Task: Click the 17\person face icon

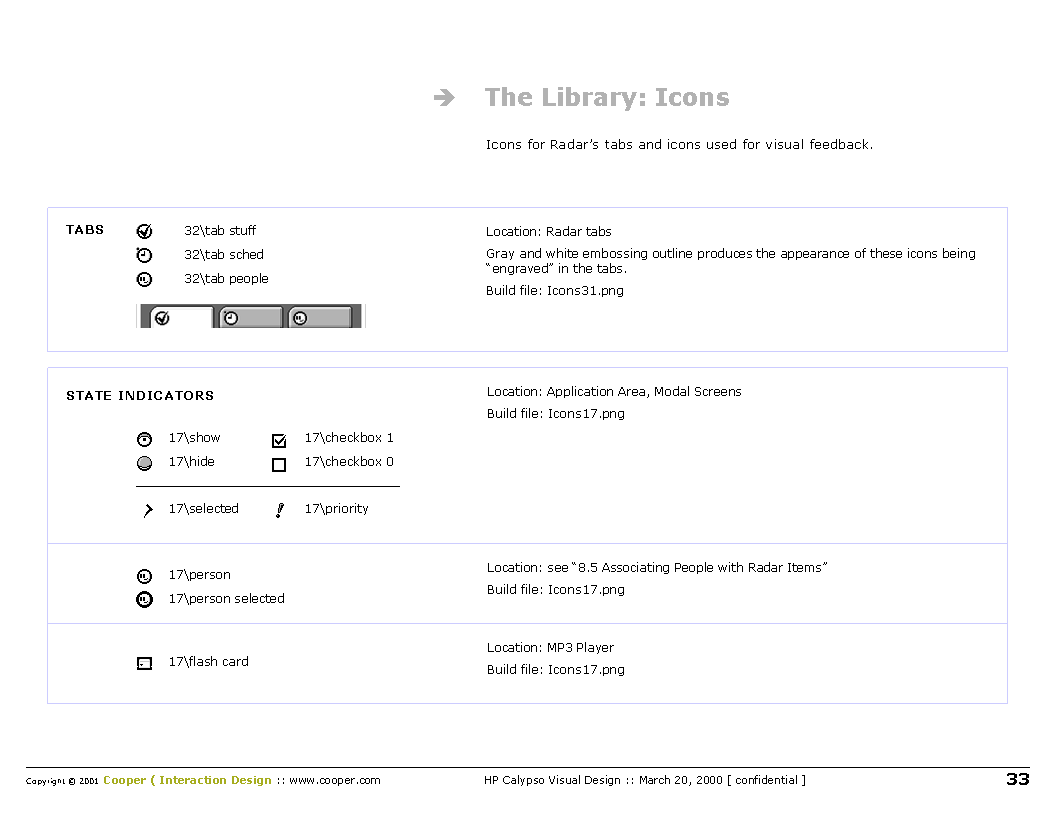Action: [x=144, y=576]
